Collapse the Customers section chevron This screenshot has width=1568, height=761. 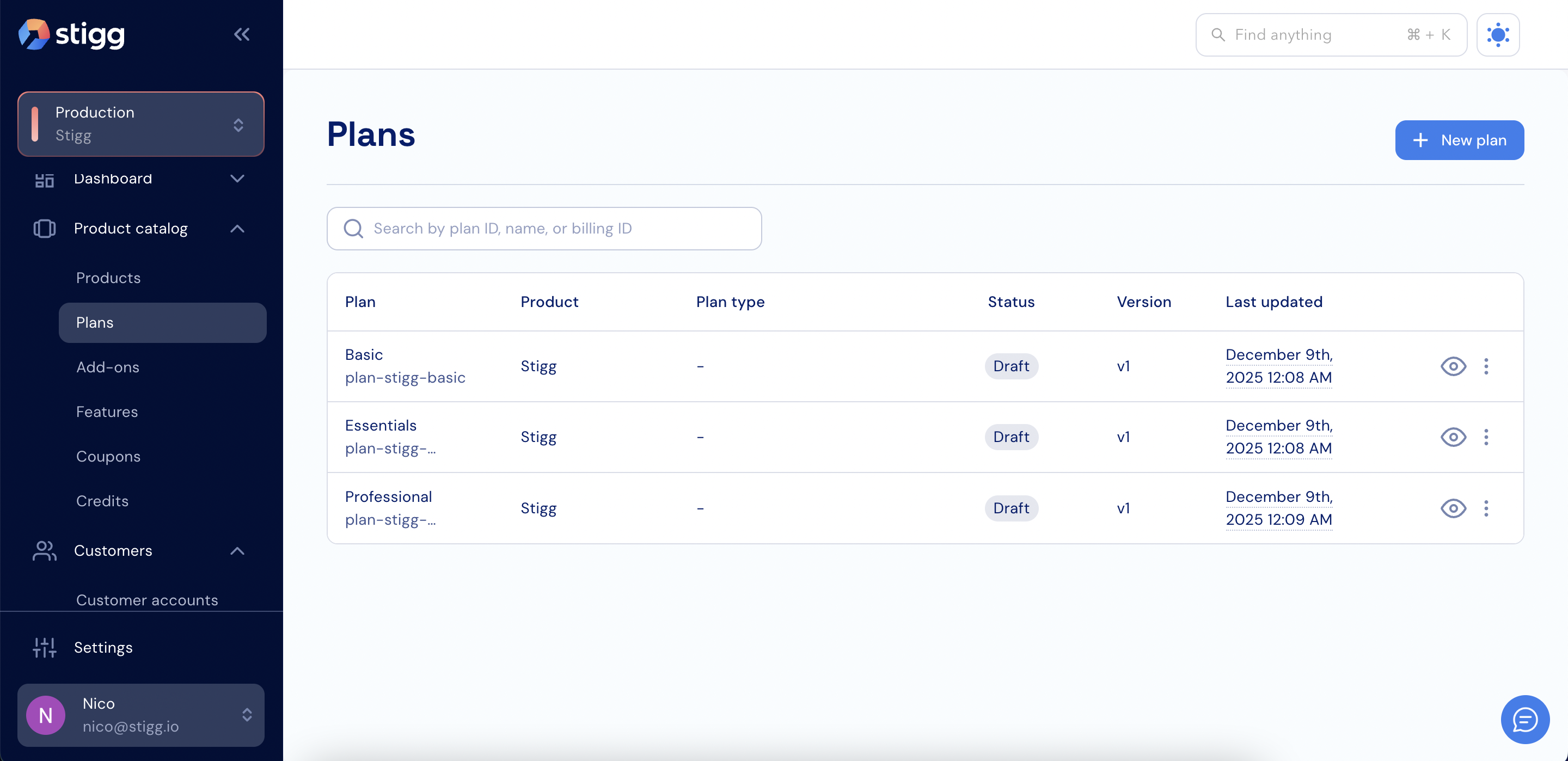237,551
